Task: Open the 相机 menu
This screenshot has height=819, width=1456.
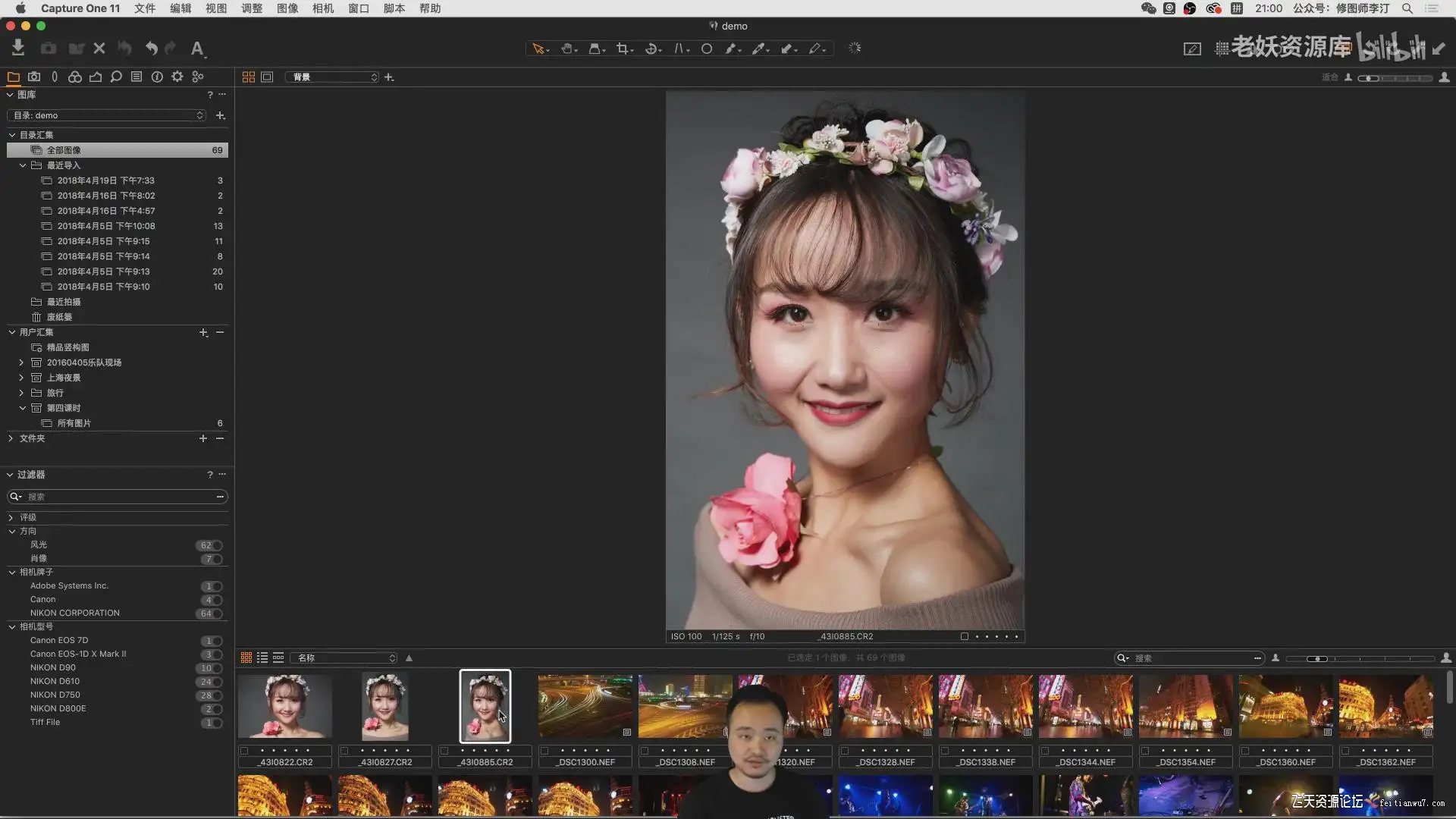Action: [322, 8]
